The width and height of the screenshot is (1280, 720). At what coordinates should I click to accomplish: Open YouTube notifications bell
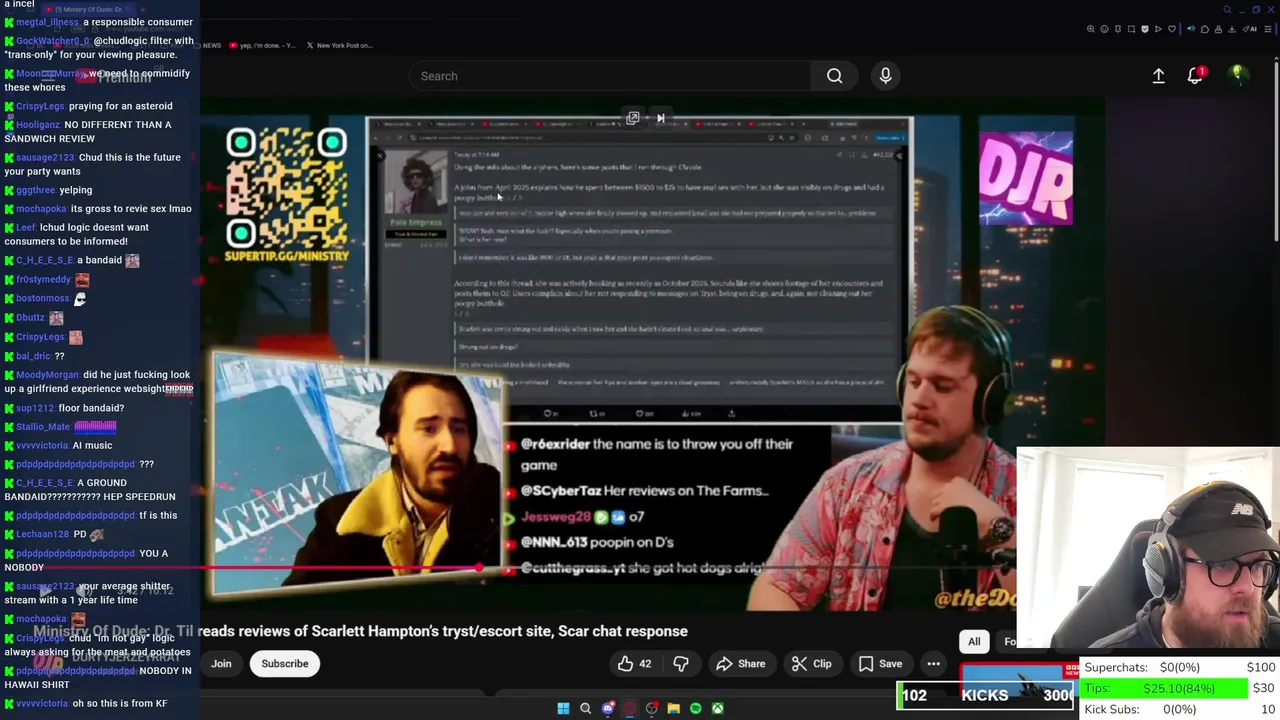[x=1195, y=76]
